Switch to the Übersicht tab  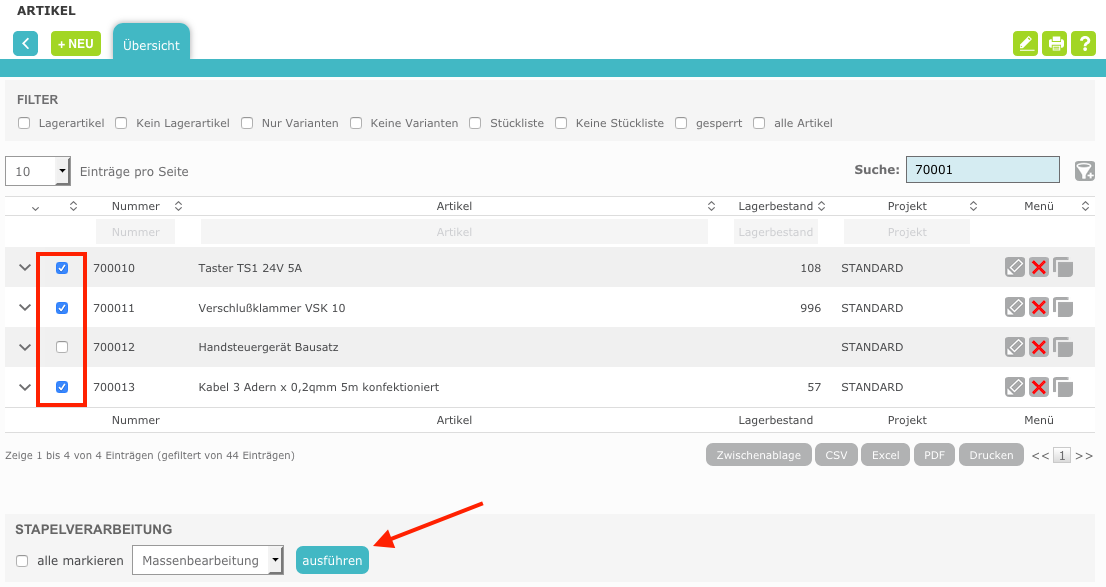pyautogui.click(x=151, y=45)
